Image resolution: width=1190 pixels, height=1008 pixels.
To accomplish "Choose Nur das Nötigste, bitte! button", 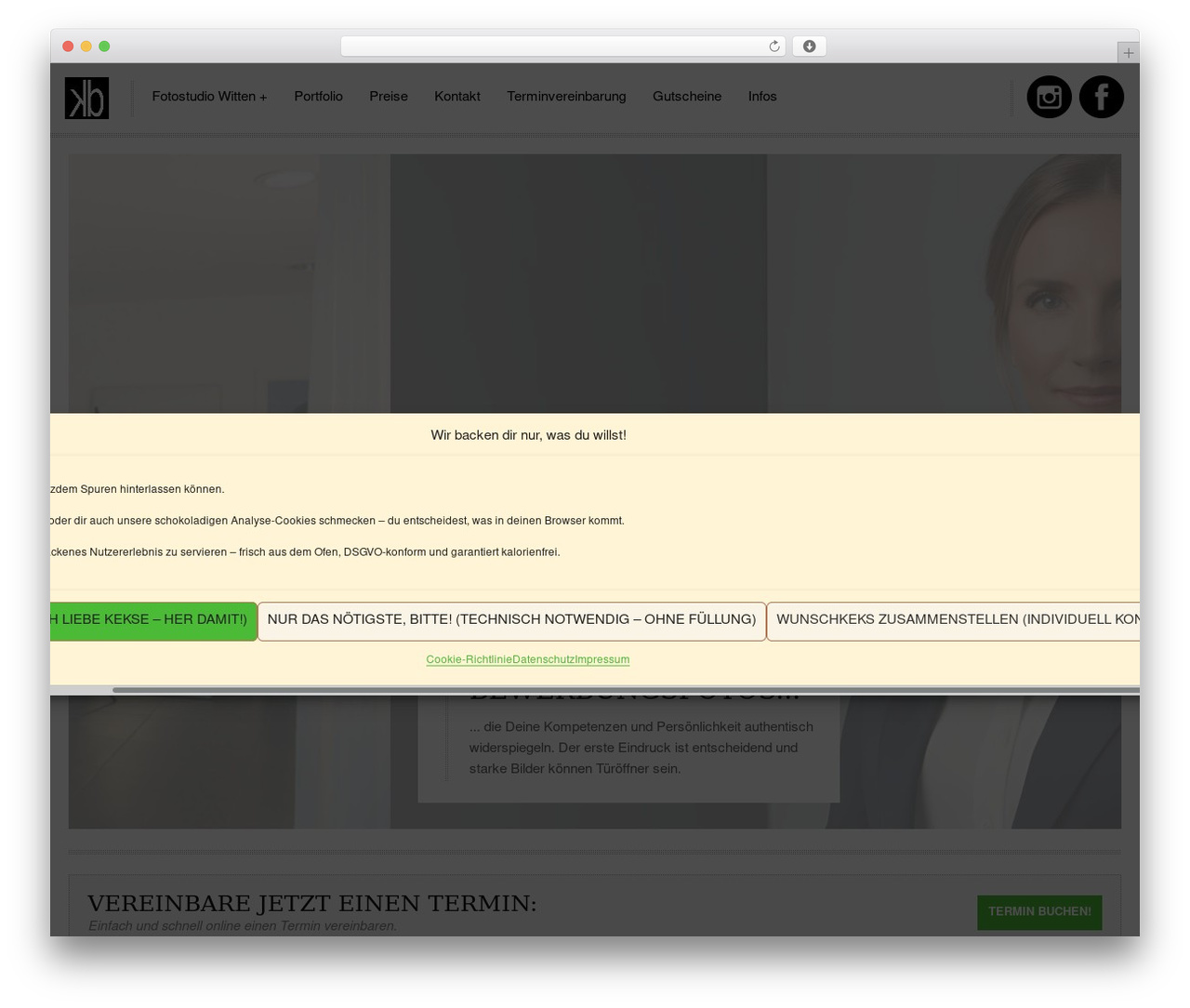I will point(511,621).
